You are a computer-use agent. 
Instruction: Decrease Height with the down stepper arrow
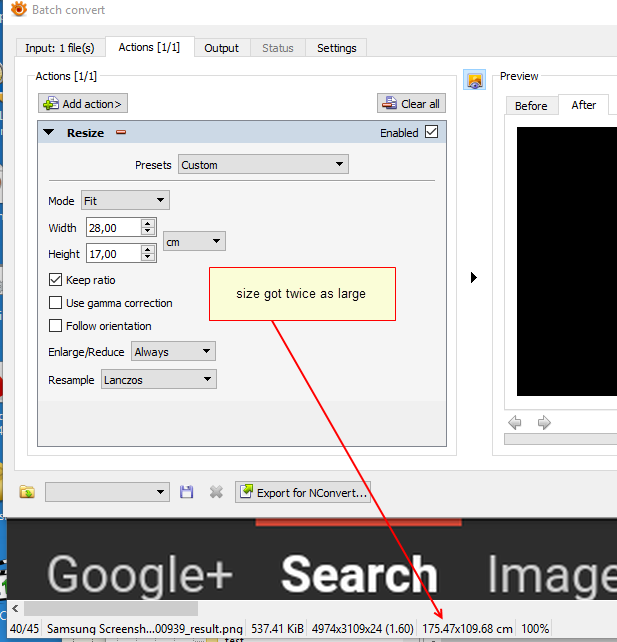pos(148,258)
